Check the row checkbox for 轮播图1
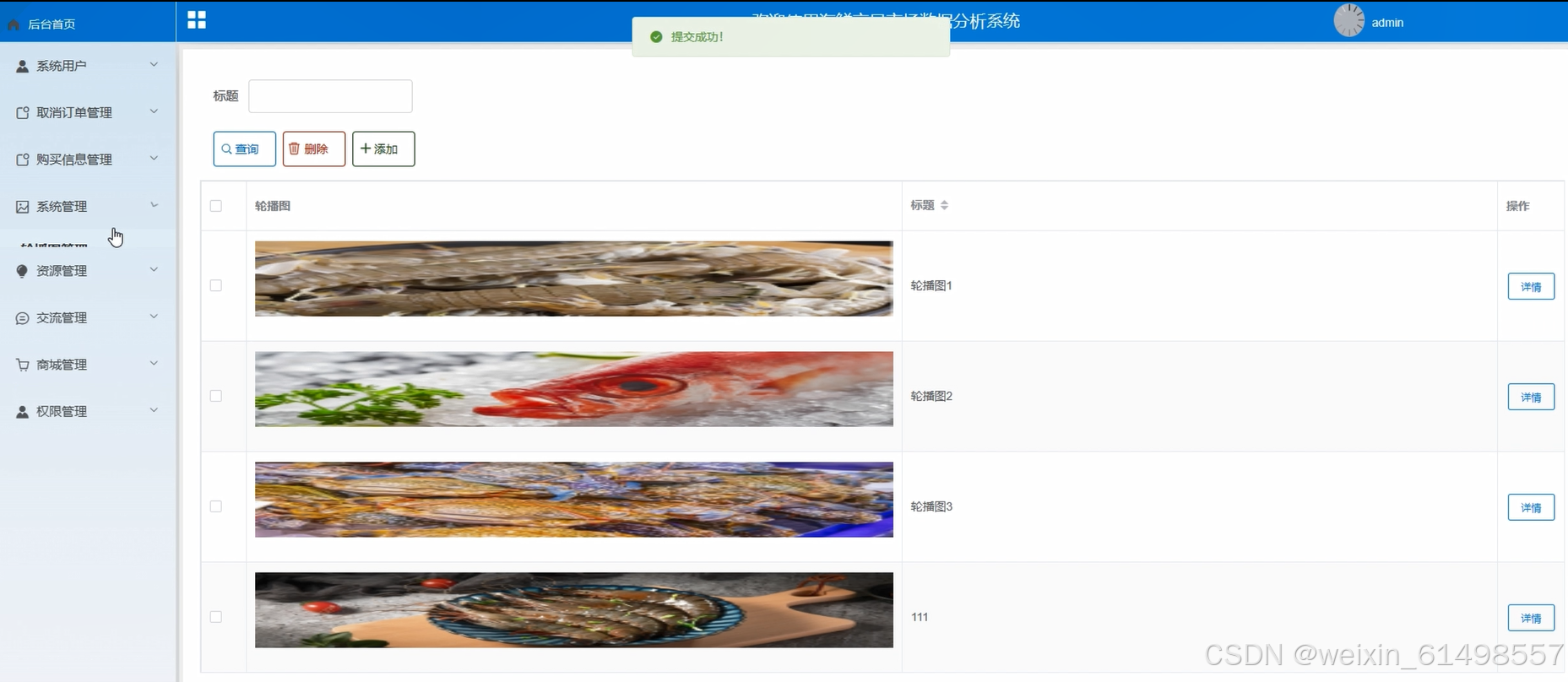Viewport: 1568px width, 682px height. 216,285
